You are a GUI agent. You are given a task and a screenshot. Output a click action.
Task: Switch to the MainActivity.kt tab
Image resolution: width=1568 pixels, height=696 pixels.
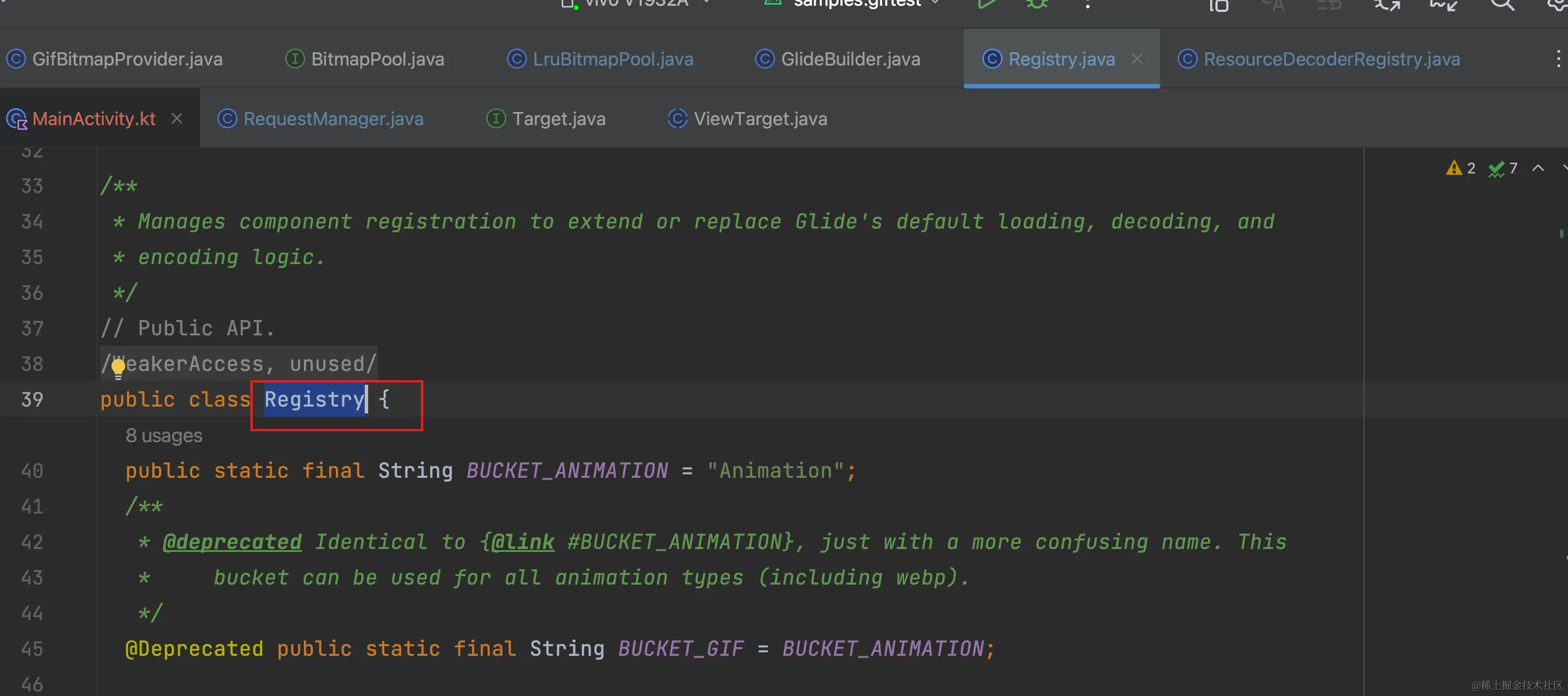click(94, 119)
